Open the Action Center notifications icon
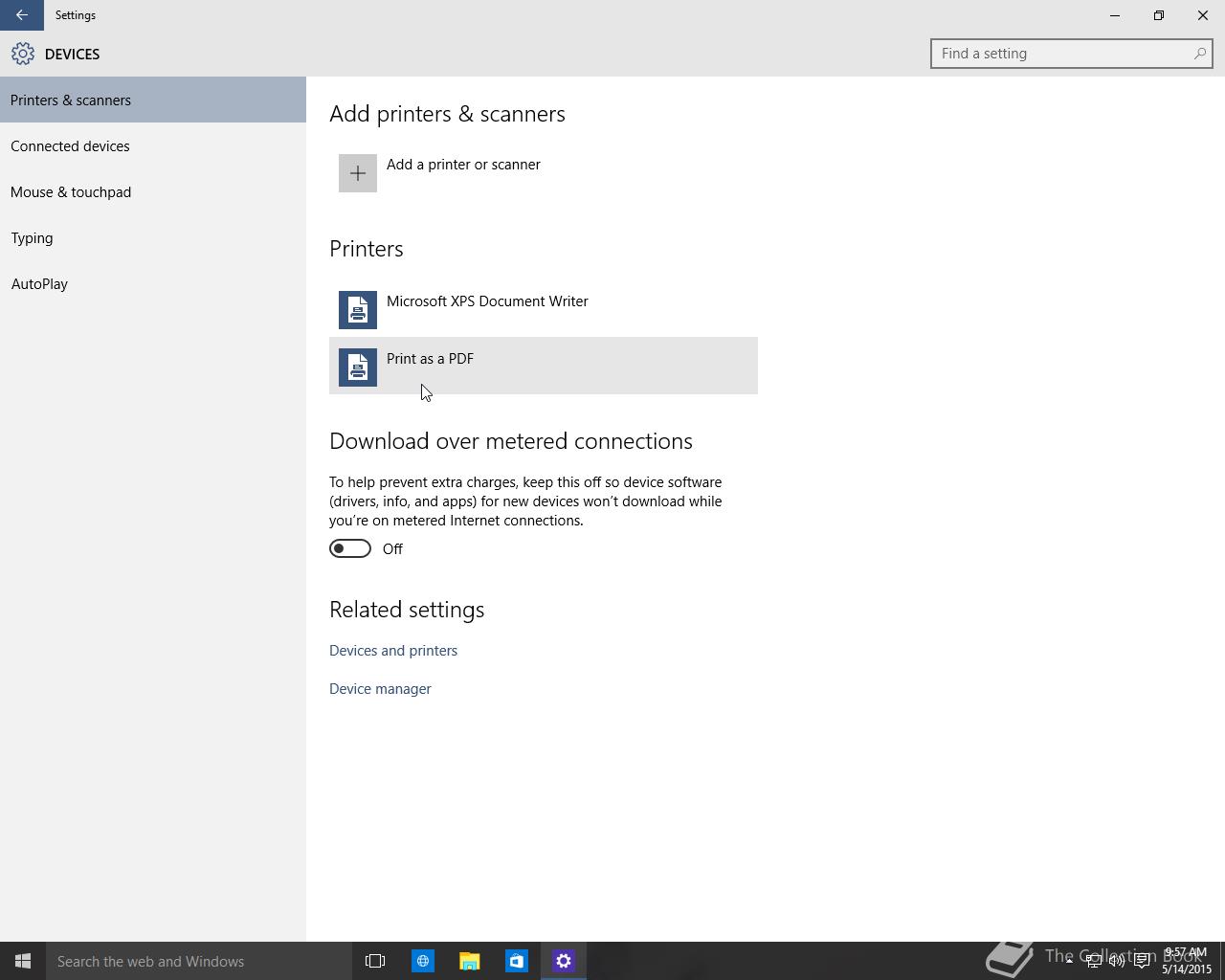1225x980 pixels. click(1142, 961)
